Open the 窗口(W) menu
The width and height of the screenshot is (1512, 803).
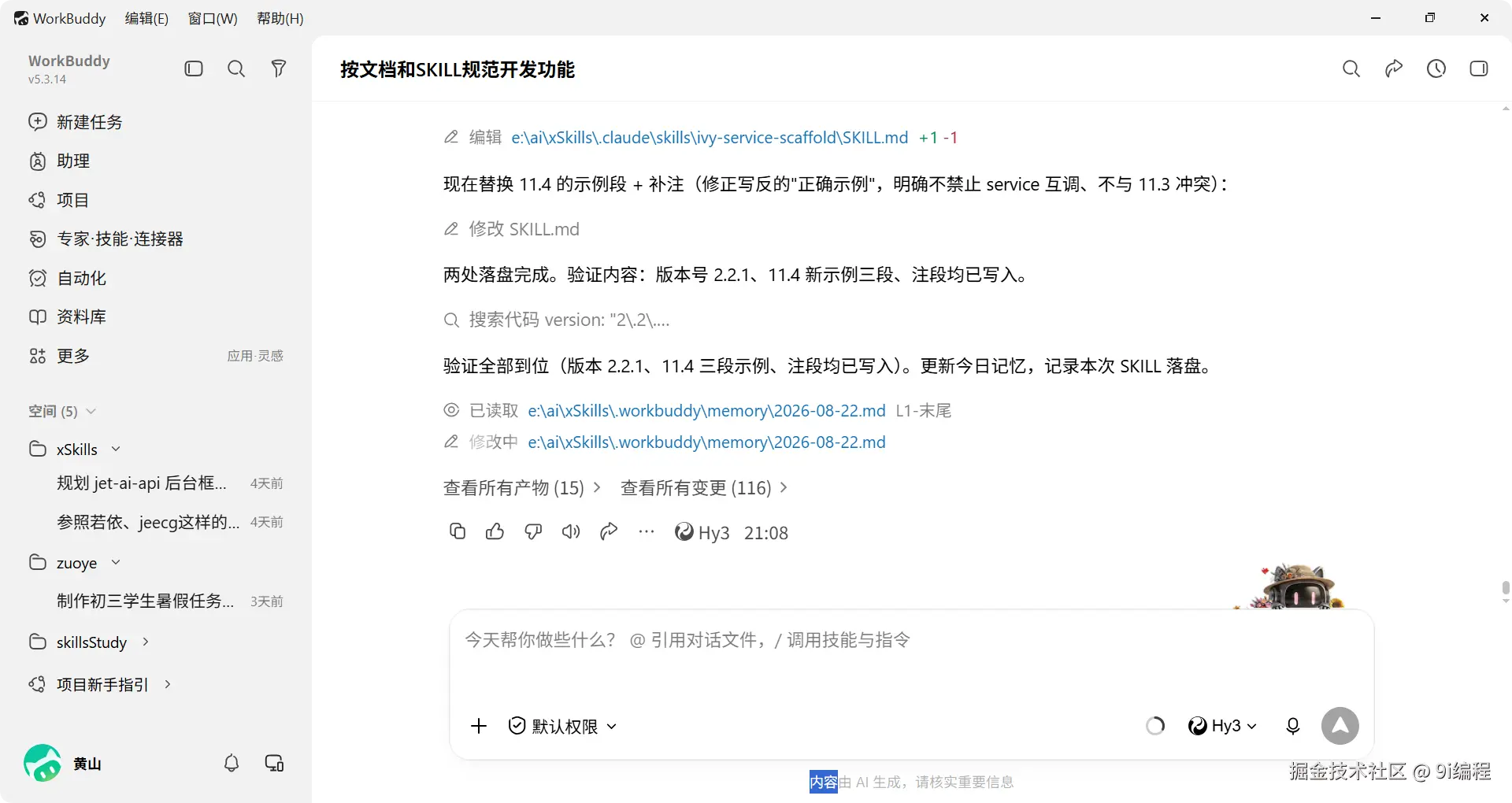click(213, 18)
